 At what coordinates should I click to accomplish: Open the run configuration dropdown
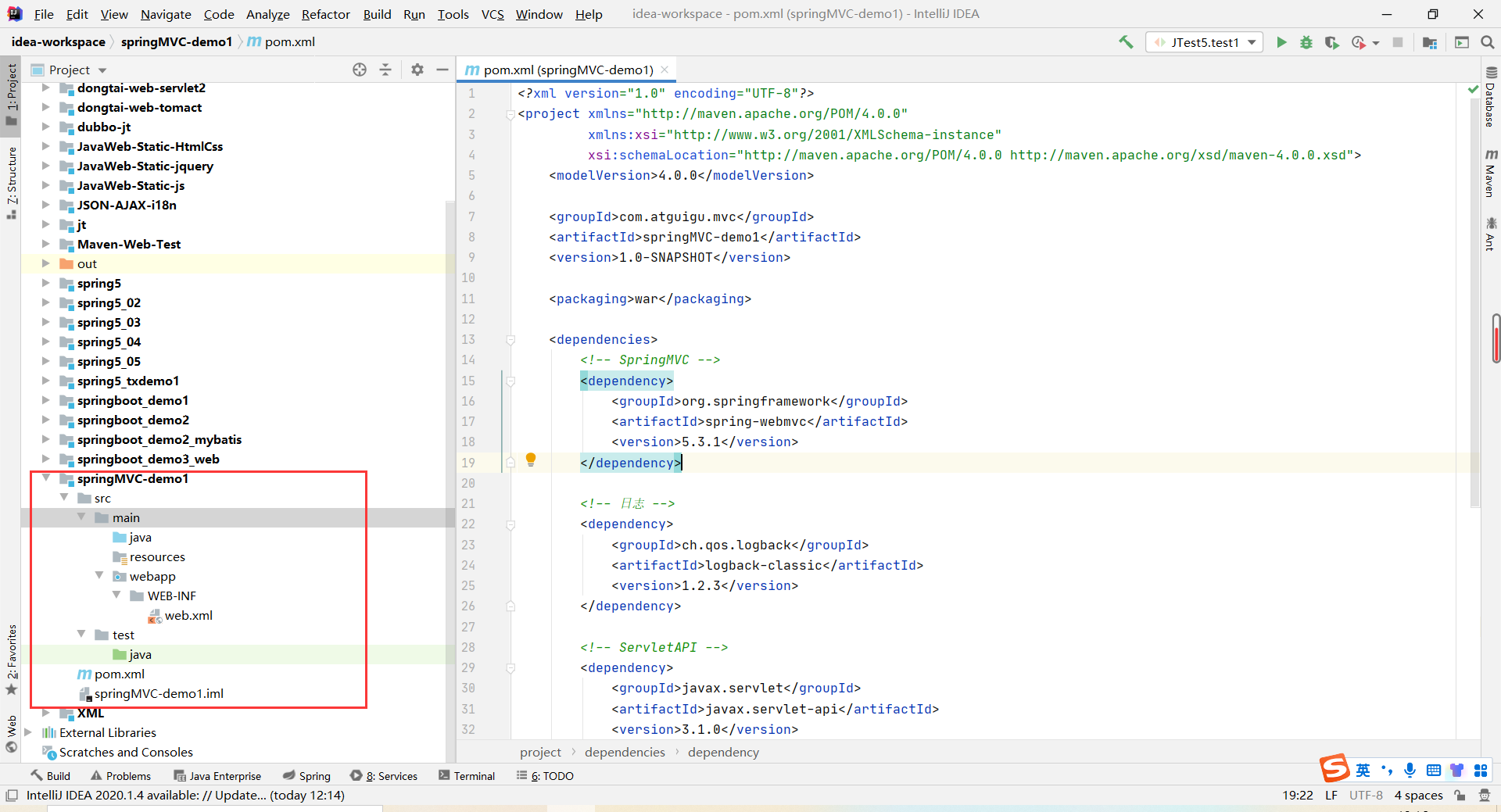[x=1204, y=42]
